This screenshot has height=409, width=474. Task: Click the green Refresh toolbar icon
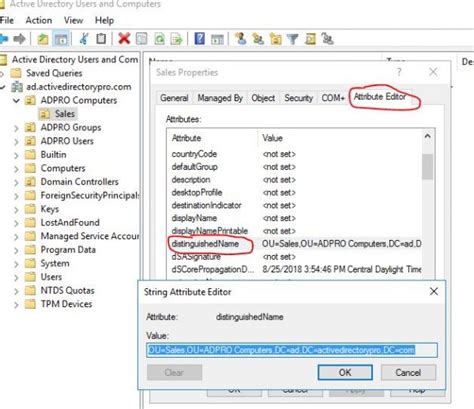click(159, 39)
